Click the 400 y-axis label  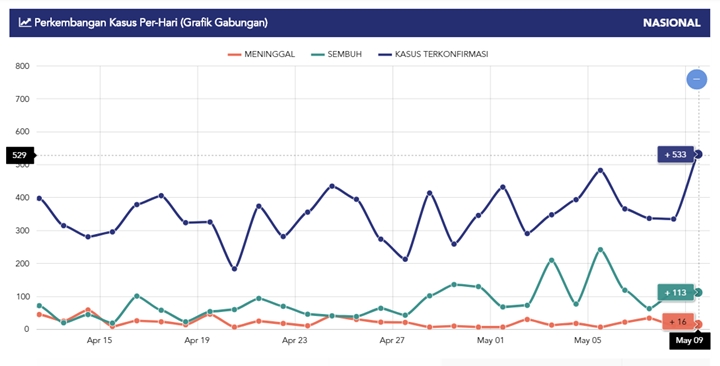pyautogui.click(x=22, y=198)
